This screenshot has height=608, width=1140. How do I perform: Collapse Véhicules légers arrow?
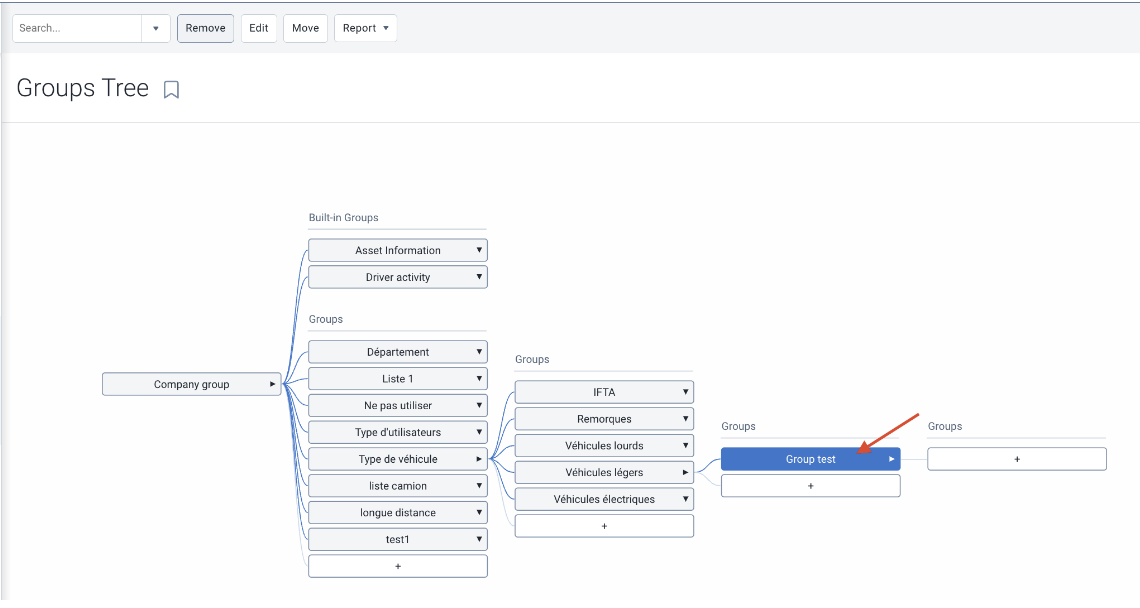(686, 472)
